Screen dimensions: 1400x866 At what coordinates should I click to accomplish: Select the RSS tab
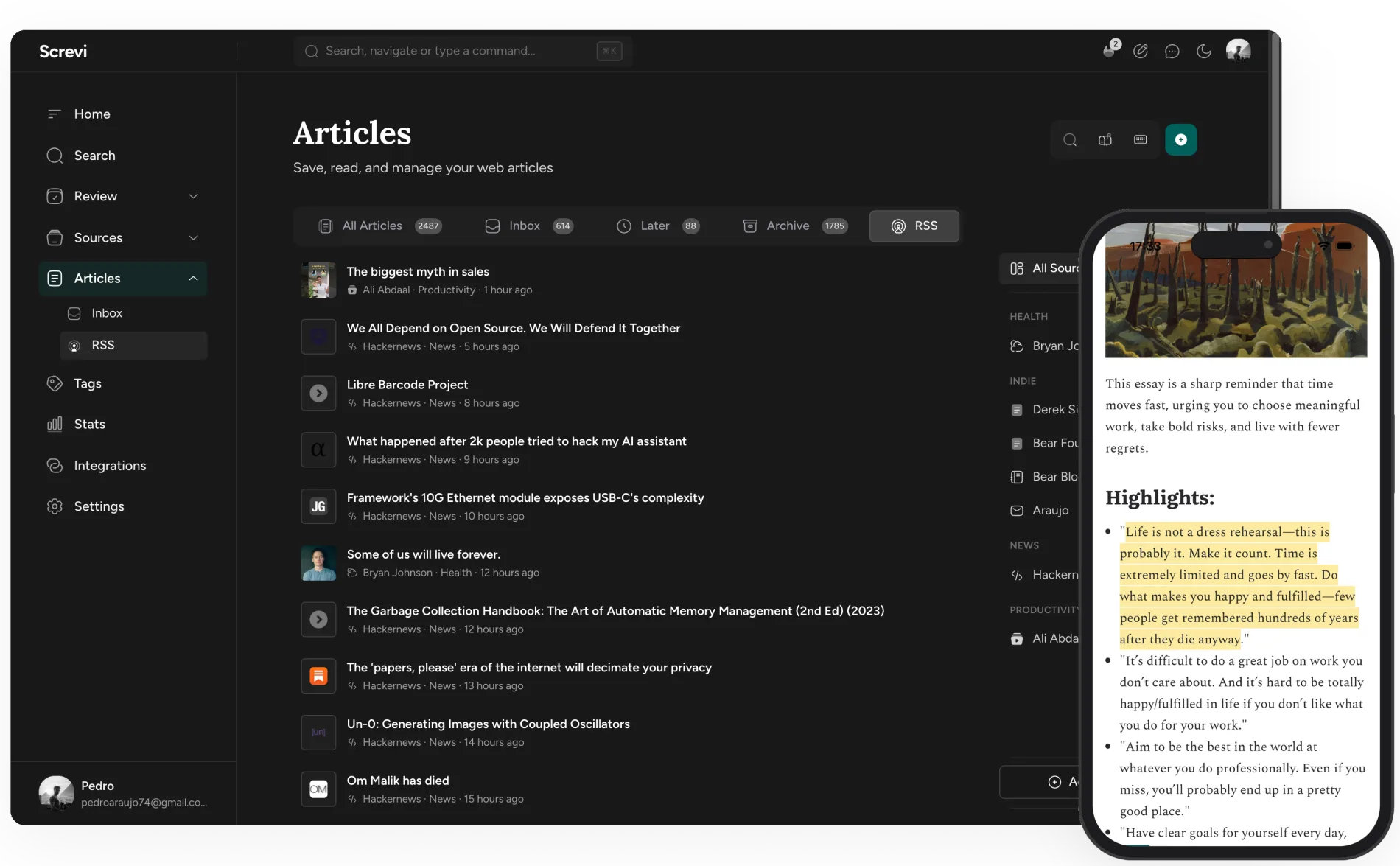914,226
